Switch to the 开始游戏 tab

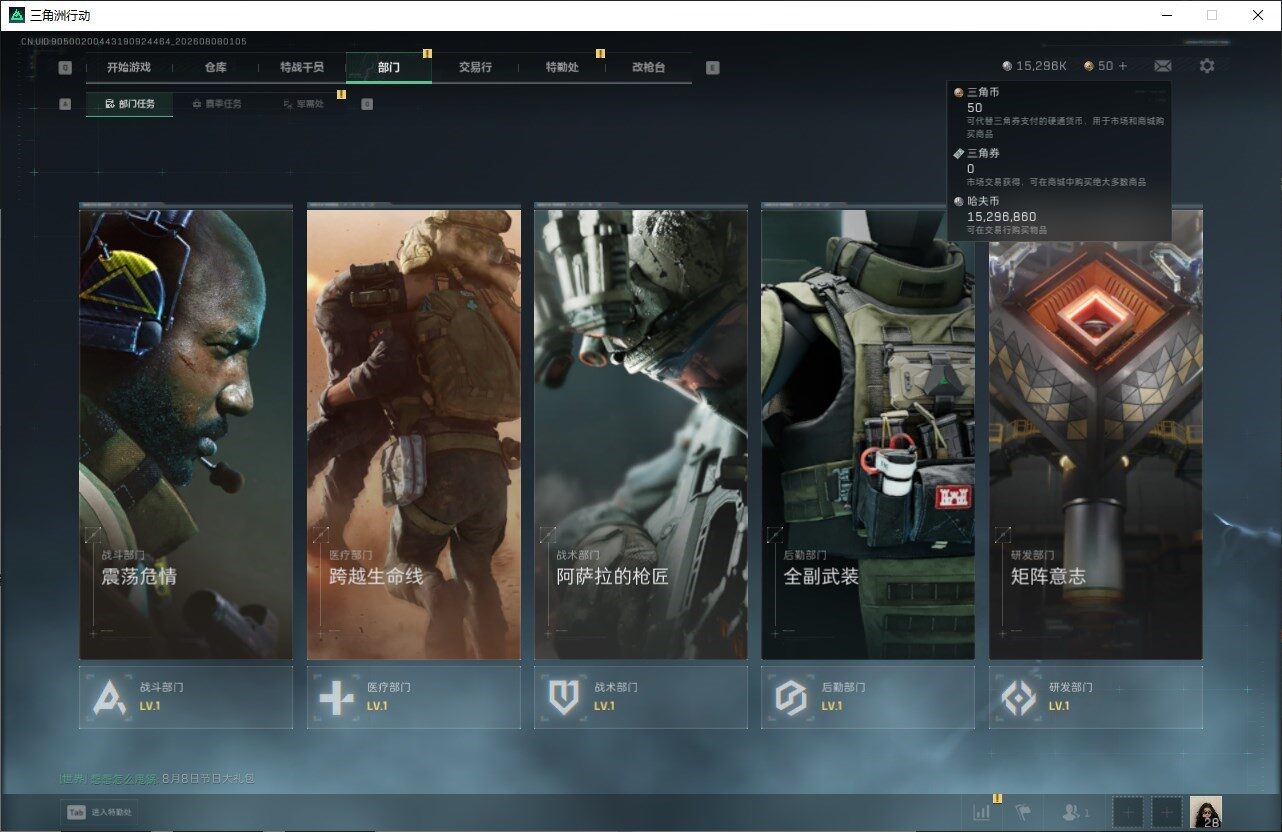click(x=129, y=67)
